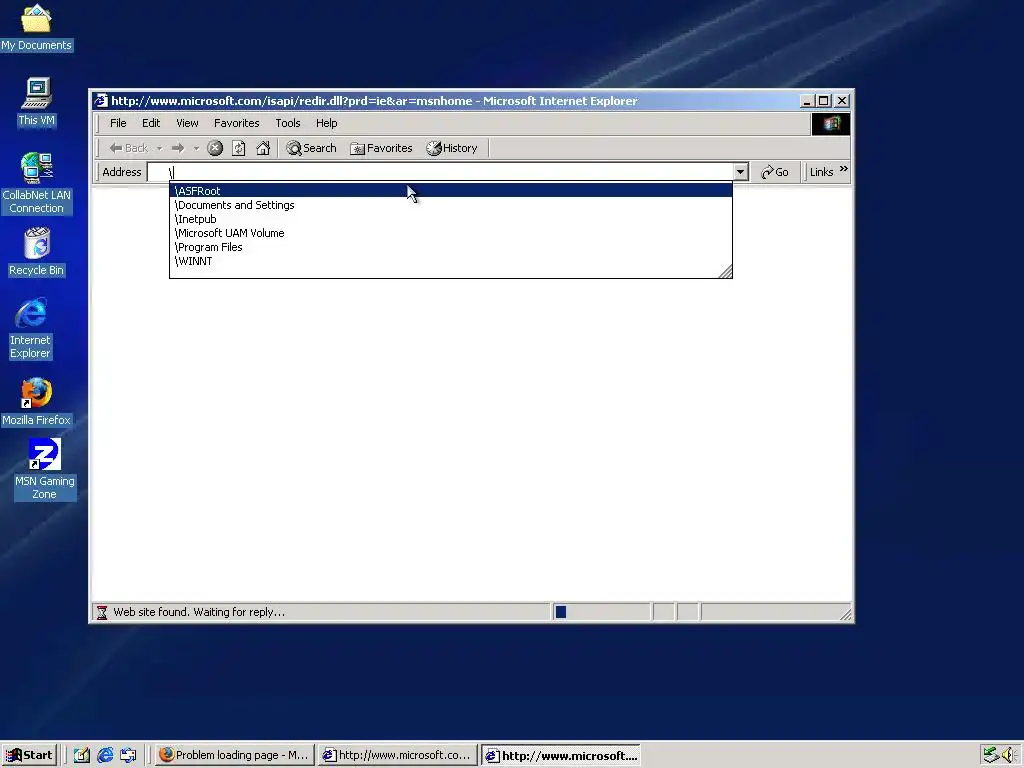Minimize the Internet Explorer window
Screen dimensions: 1024x768
[x=807, y=101]
